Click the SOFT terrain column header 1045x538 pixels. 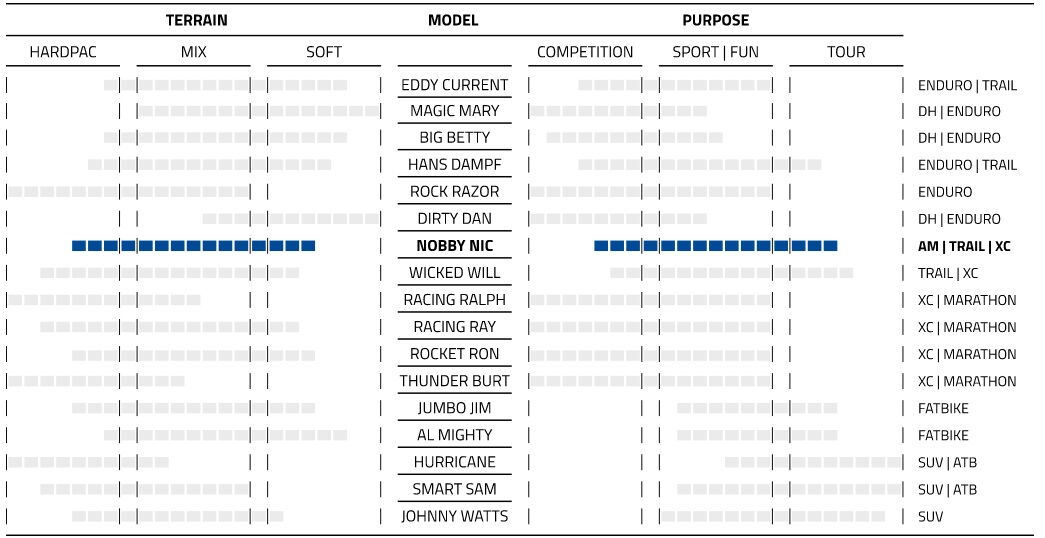tap(324, 52)
